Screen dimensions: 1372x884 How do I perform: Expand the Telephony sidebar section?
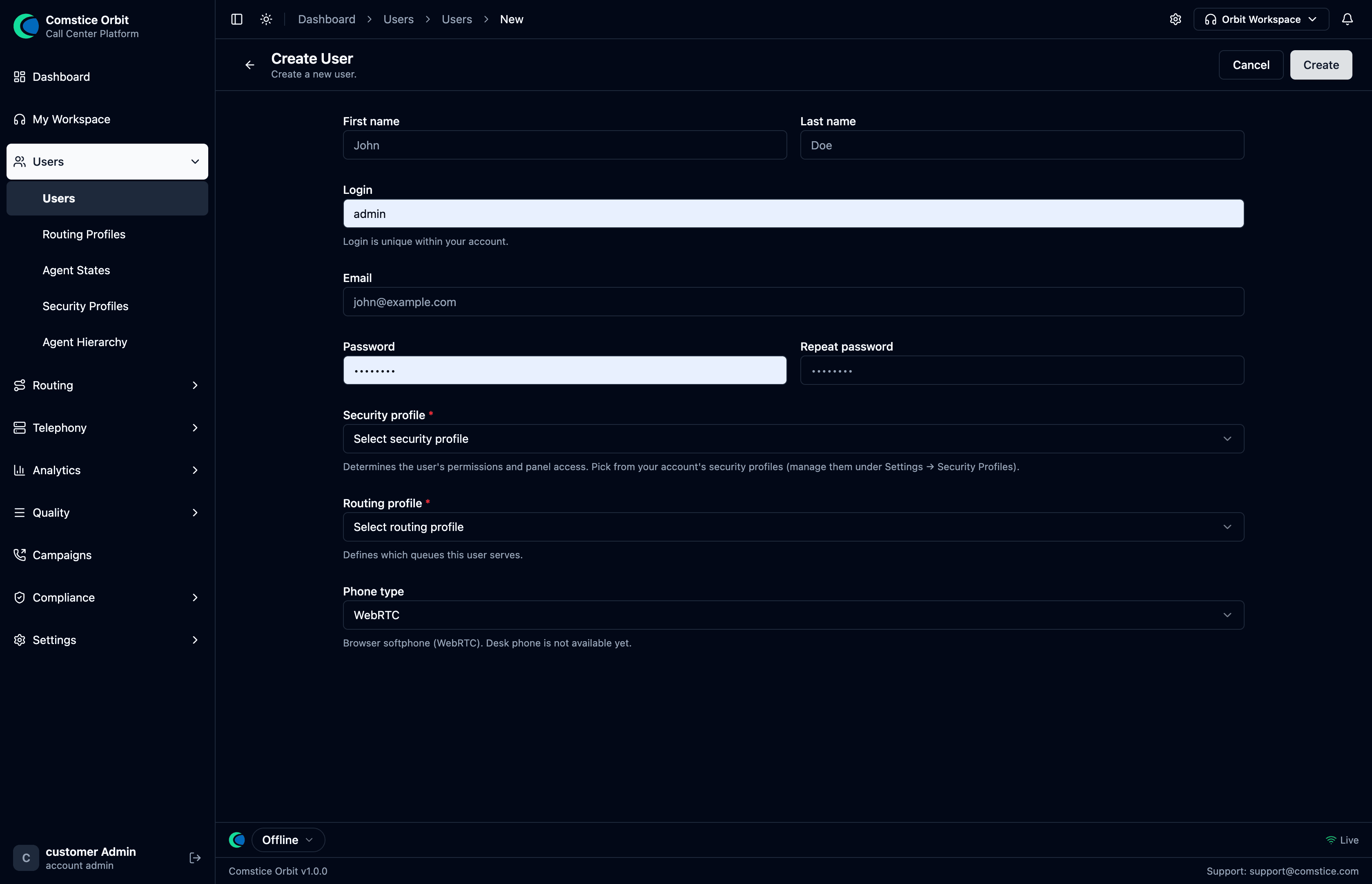pyautogui.click(x=195, y=428)
